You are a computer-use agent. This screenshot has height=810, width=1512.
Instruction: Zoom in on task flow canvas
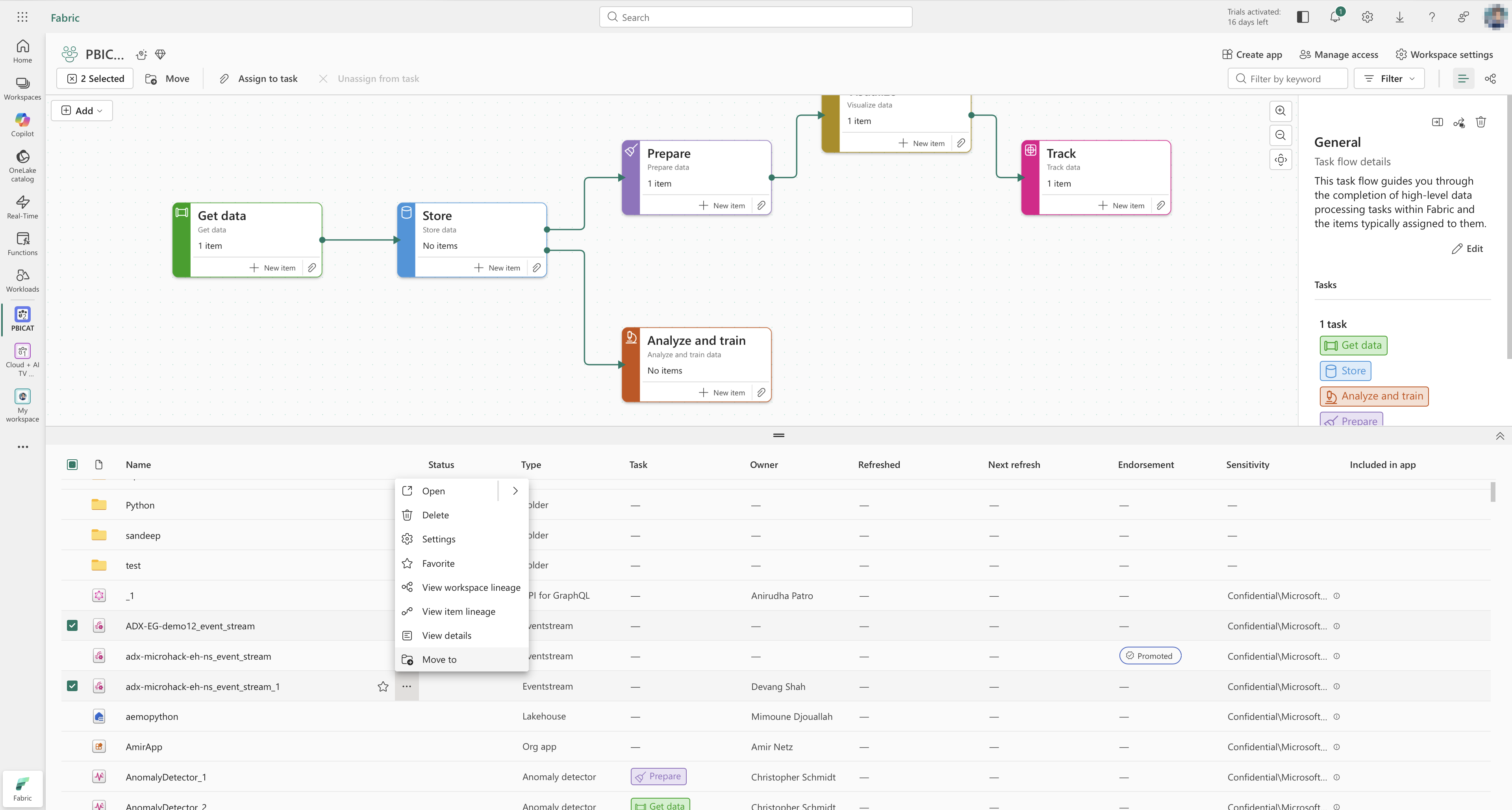1280,111
